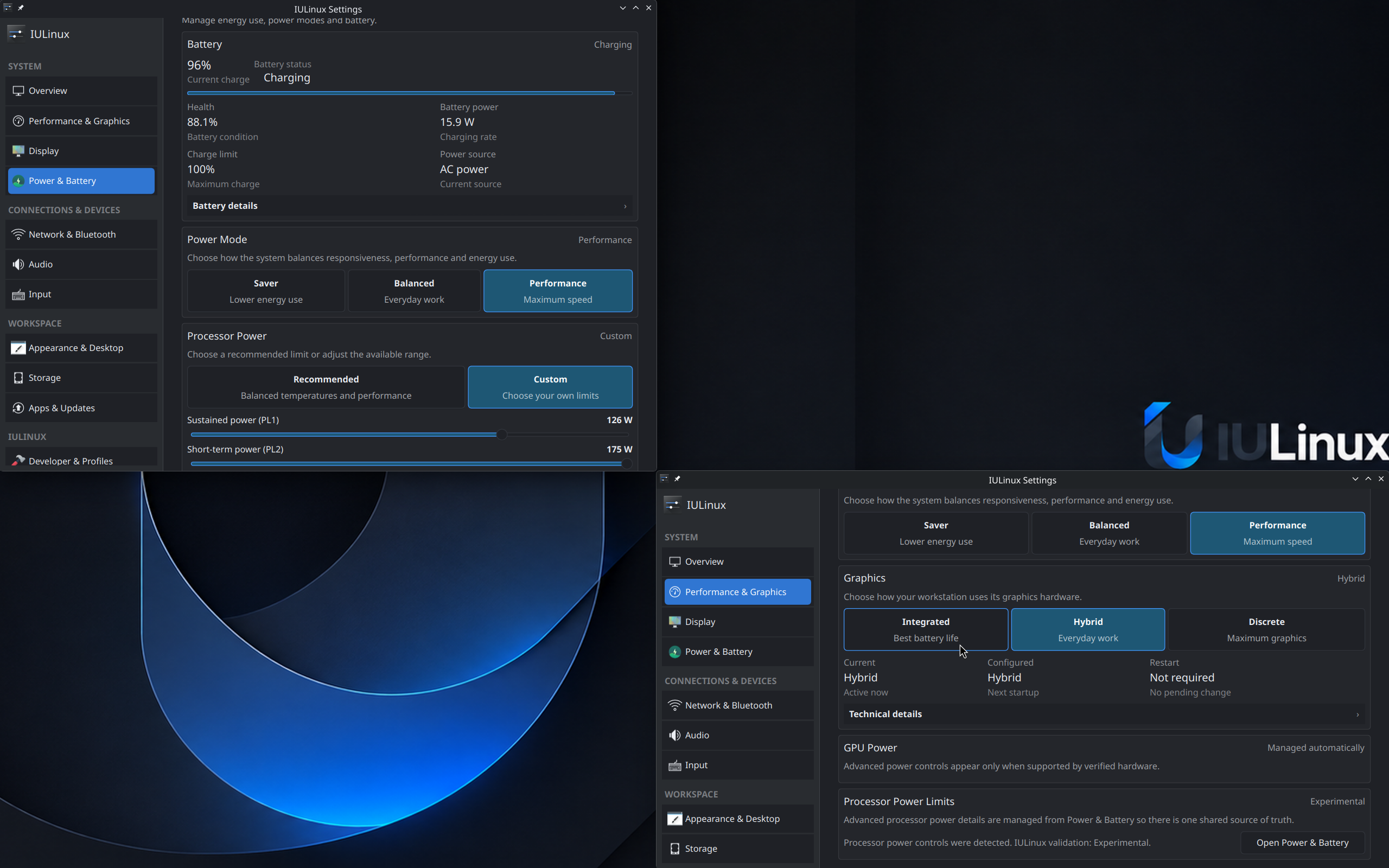Select Balanced power mode in top-left window
1389x868 pixels.
tap(414, 291)
